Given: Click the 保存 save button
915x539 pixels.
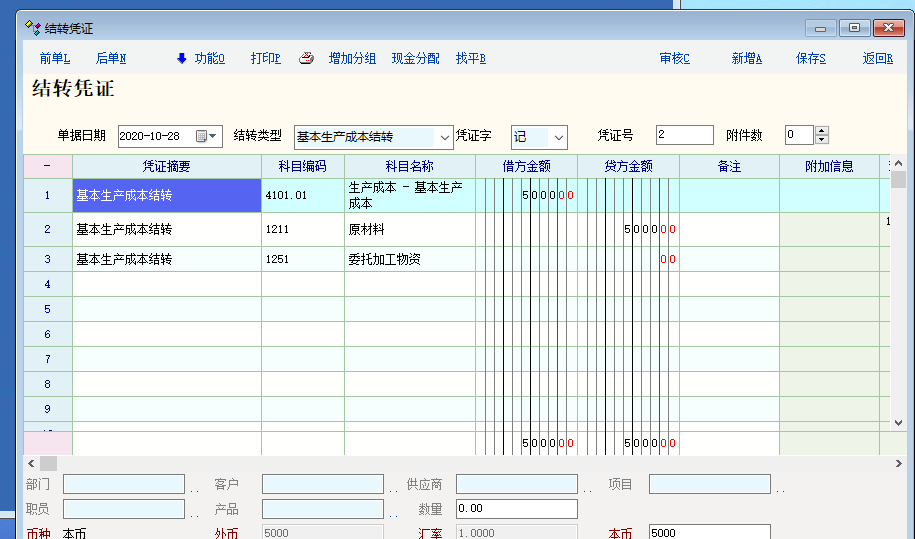Looking at the screenshot, I should tap(811, 59).
